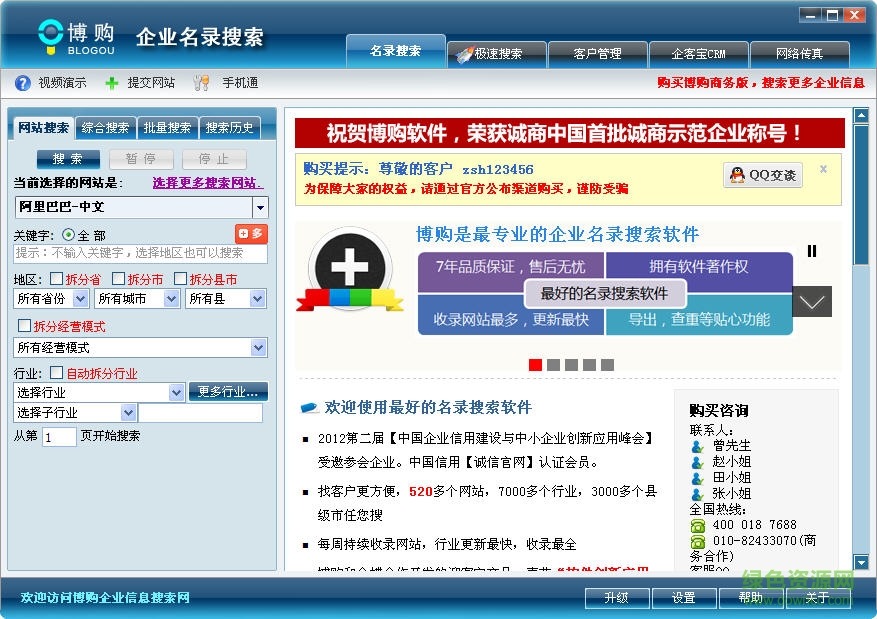Open 设置 from the bottom bar
Screen dimensions: 877x619
[x=684, y=598]
